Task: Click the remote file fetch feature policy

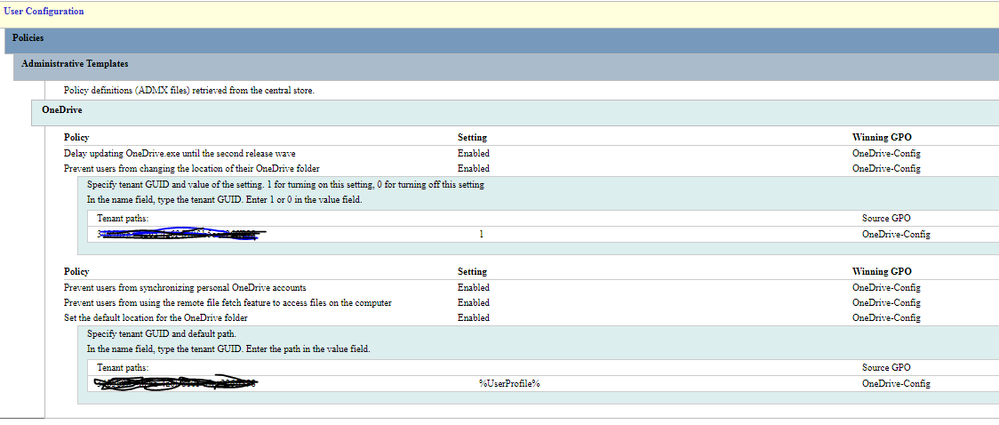Action: click(227, 303)
